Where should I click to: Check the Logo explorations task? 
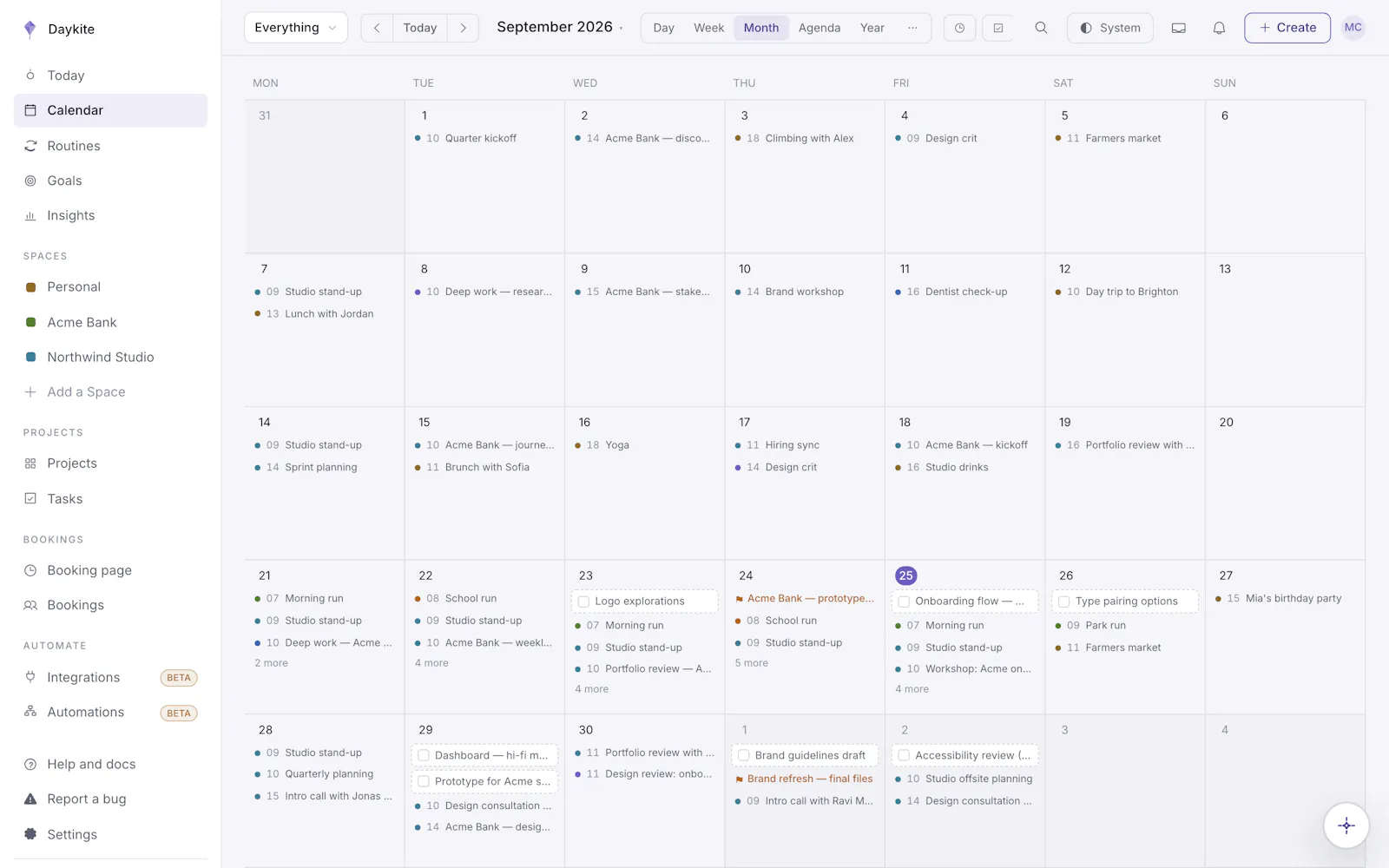[584, 602]
